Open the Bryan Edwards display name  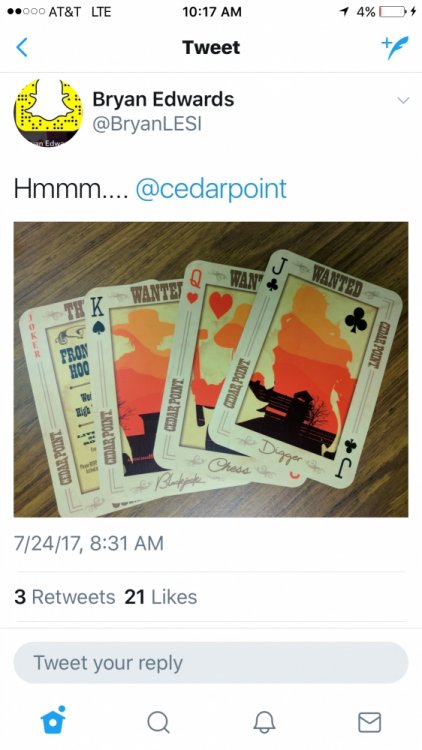coord(163,99)
